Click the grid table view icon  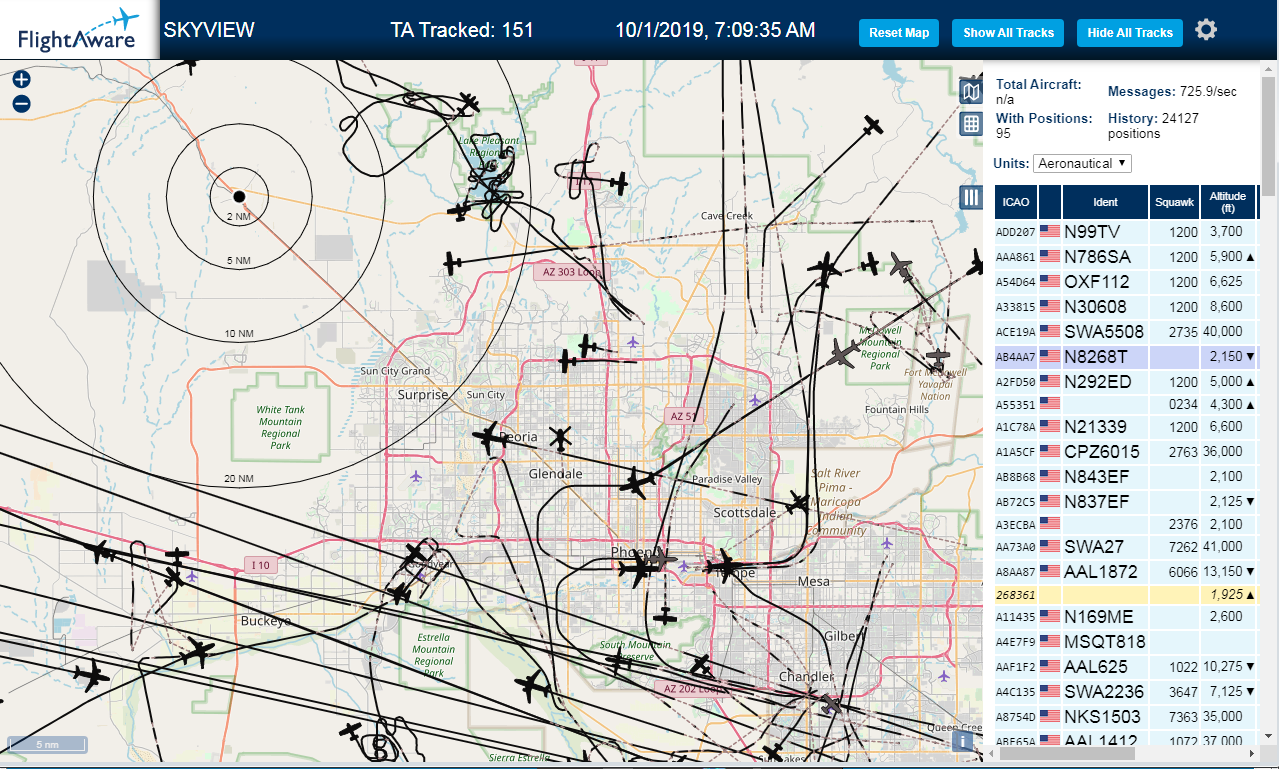coord(971,124)
